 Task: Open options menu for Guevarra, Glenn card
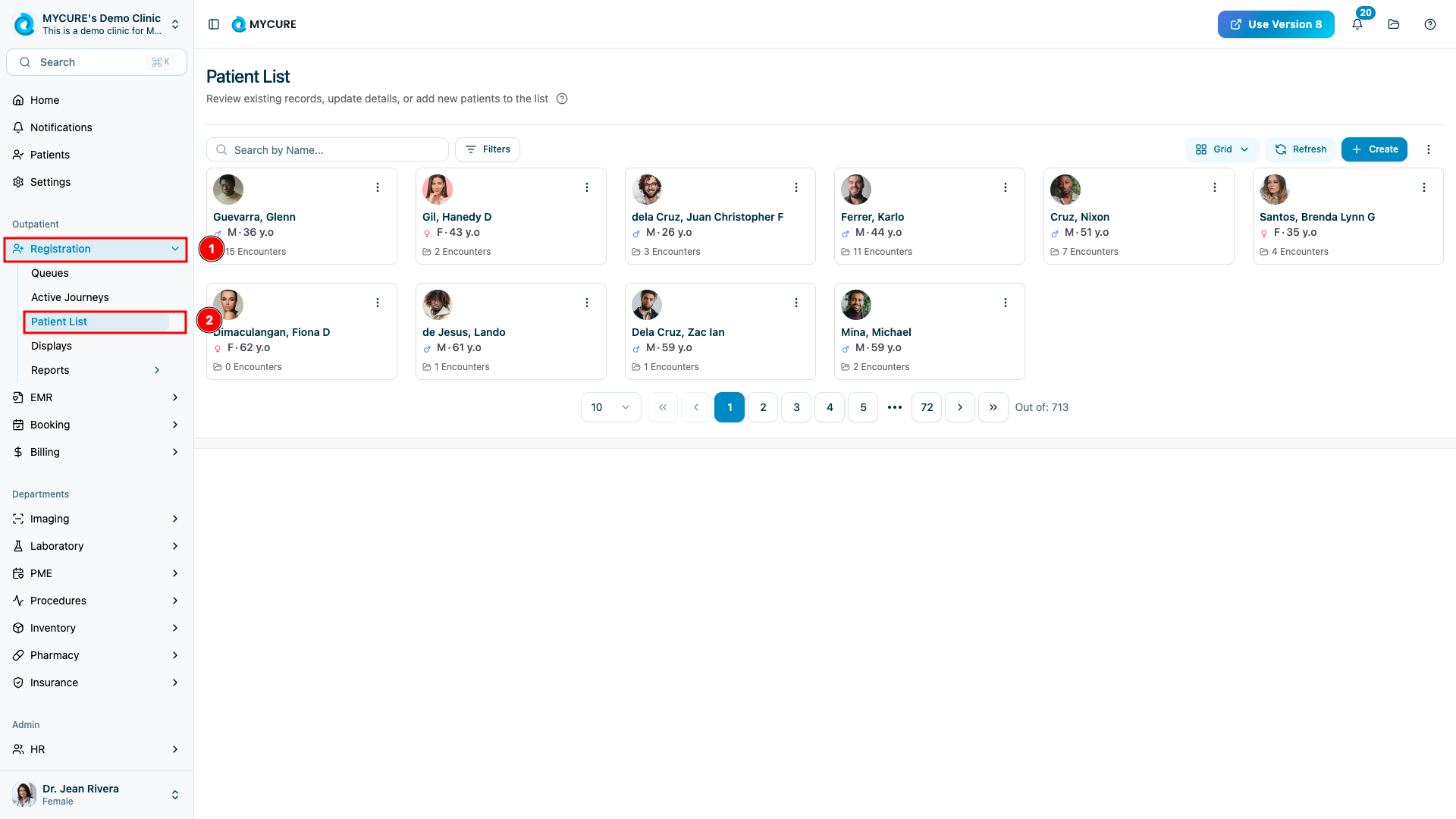click(x=378, y=187)
